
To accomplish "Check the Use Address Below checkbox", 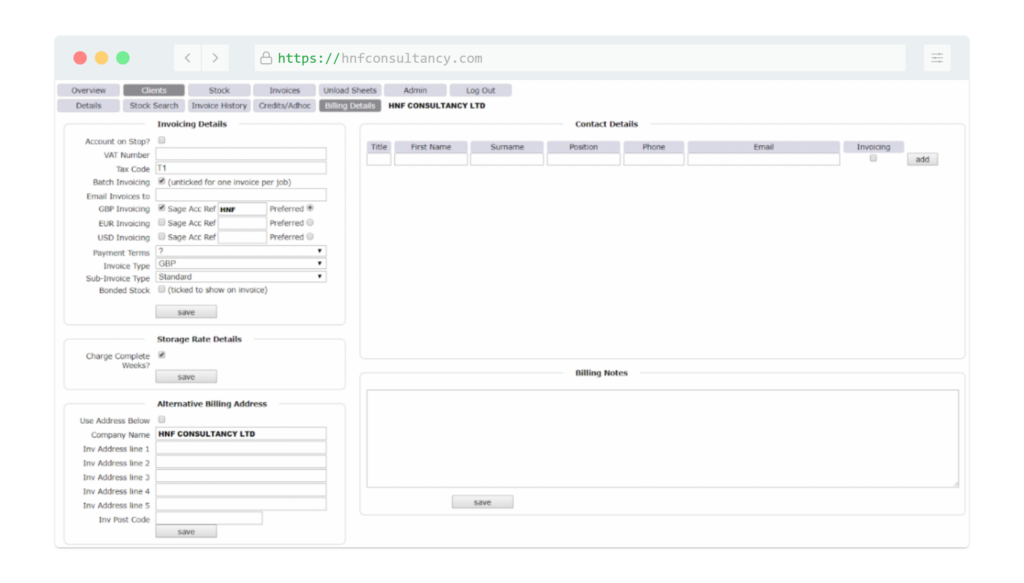I will click(x=162, y=420).
